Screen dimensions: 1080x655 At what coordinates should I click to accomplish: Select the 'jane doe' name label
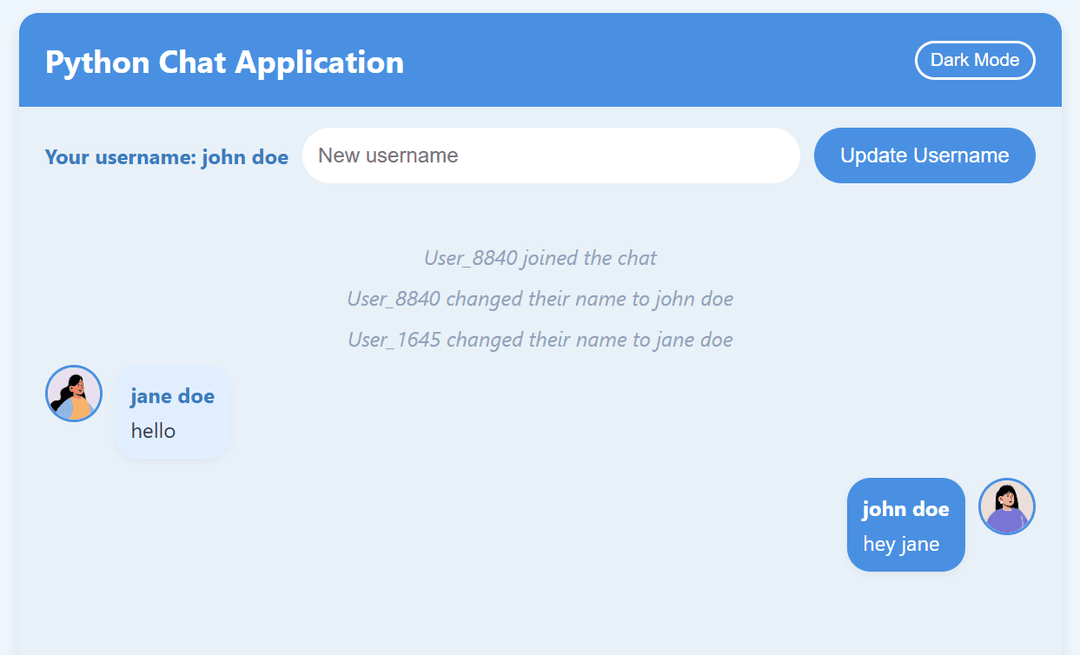(x=171, y=396)
